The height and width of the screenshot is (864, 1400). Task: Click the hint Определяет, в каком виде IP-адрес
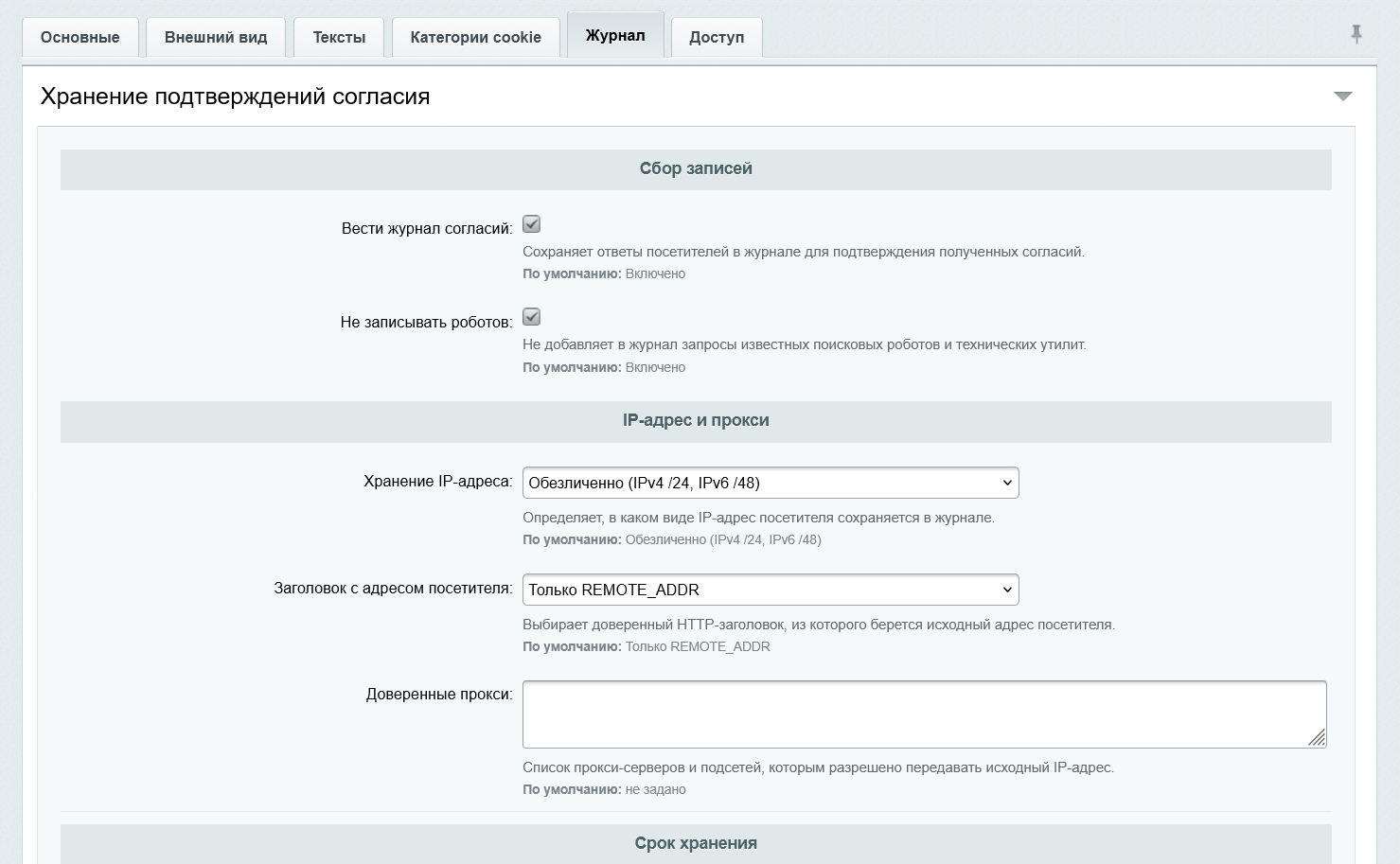758,518
